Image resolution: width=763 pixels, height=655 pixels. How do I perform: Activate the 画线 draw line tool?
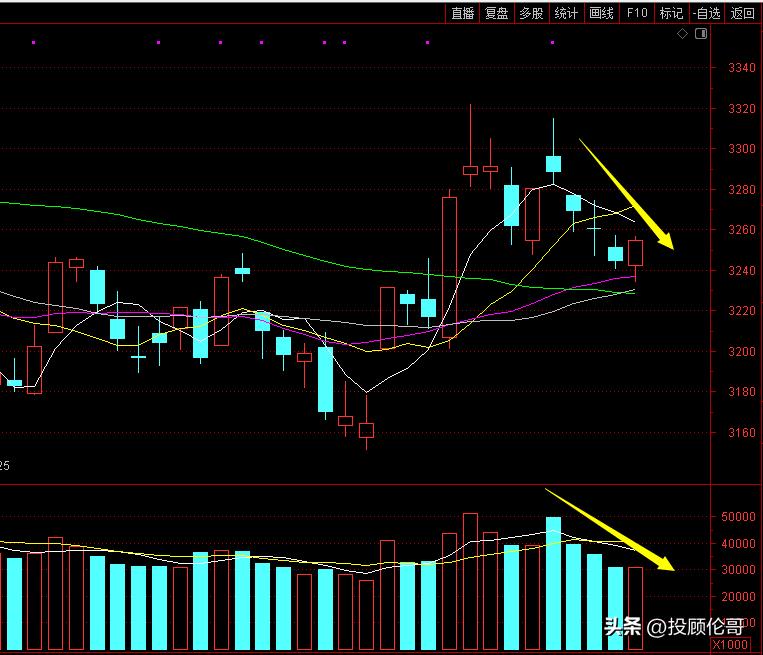point(601,13)
